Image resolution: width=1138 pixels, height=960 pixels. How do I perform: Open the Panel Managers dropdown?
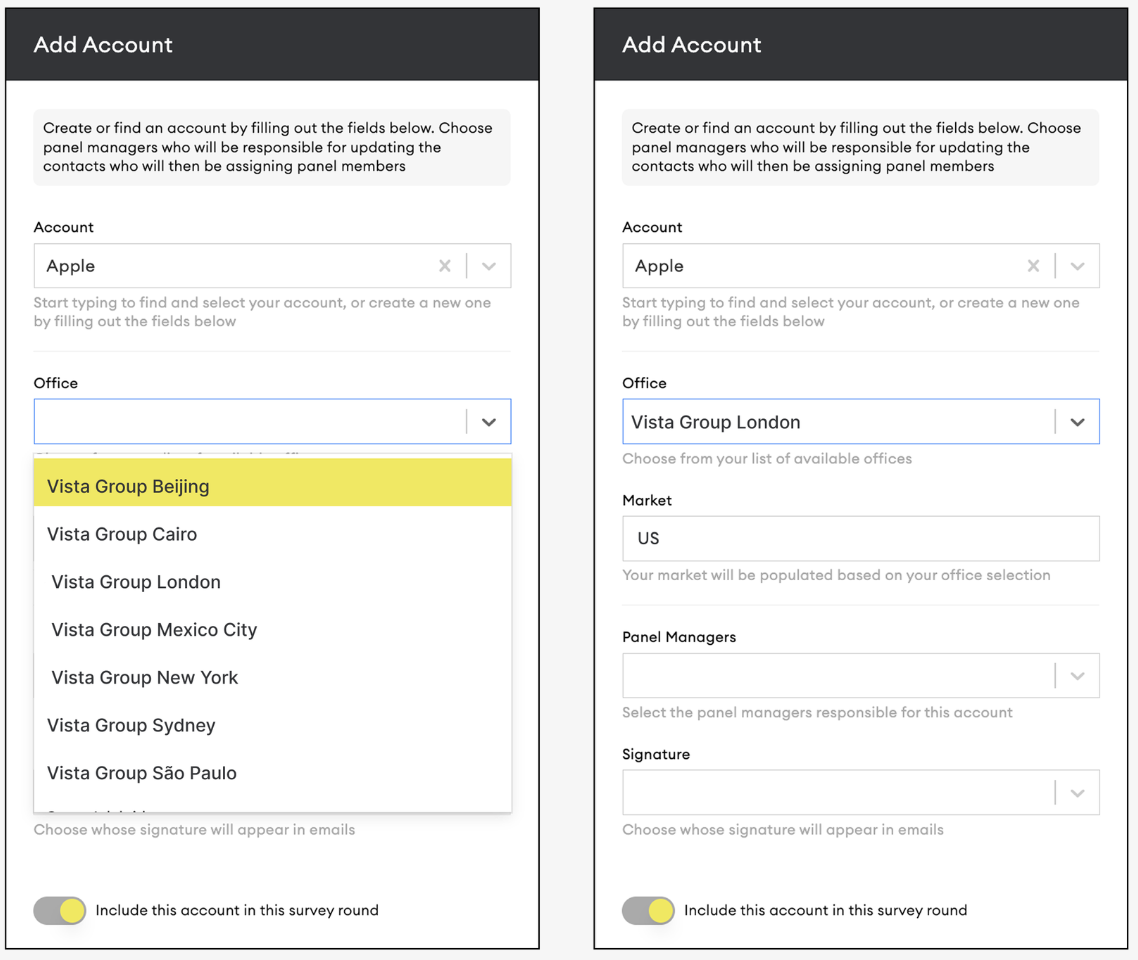click(1078, 676)
